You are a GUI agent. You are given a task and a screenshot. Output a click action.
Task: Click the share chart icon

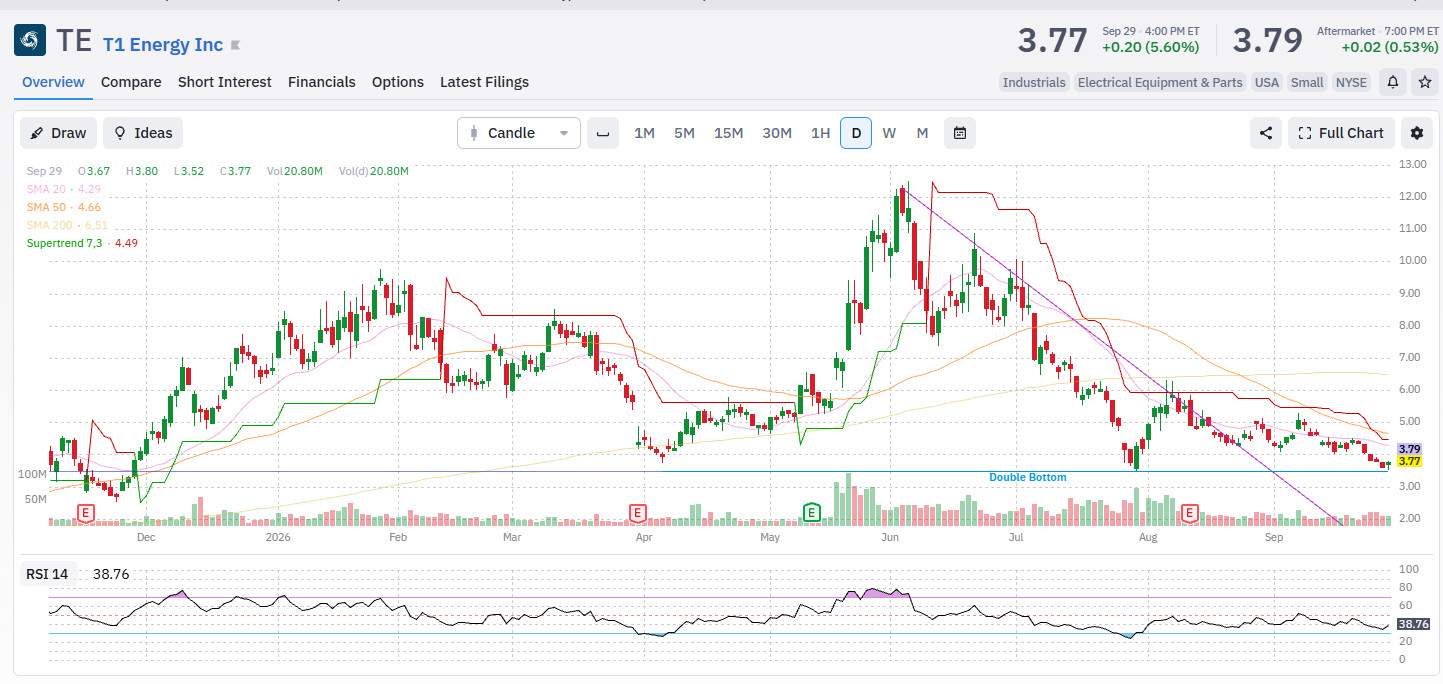coord(1266,133)
